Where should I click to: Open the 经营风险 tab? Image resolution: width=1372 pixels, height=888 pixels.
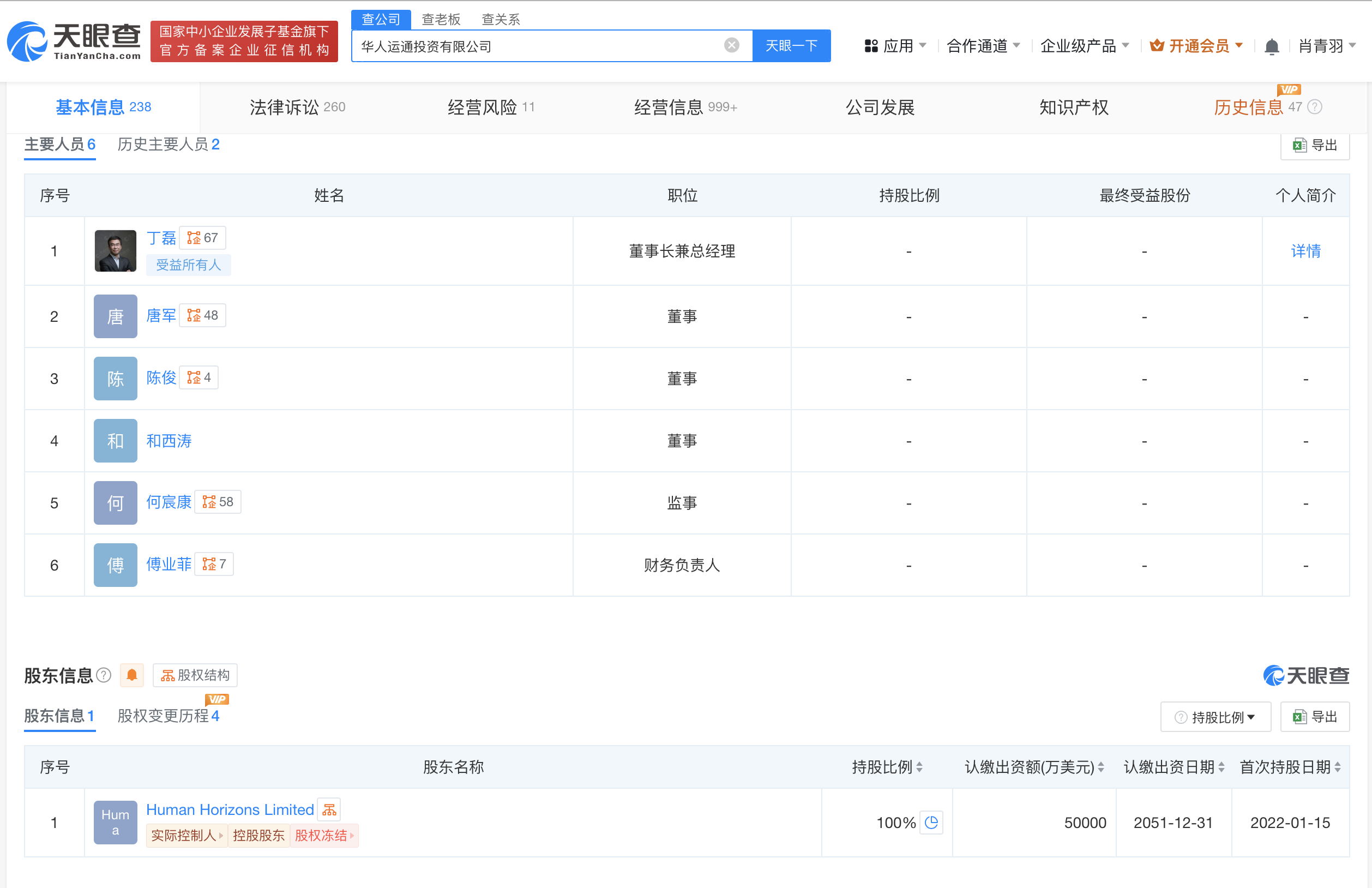[491, 107]
